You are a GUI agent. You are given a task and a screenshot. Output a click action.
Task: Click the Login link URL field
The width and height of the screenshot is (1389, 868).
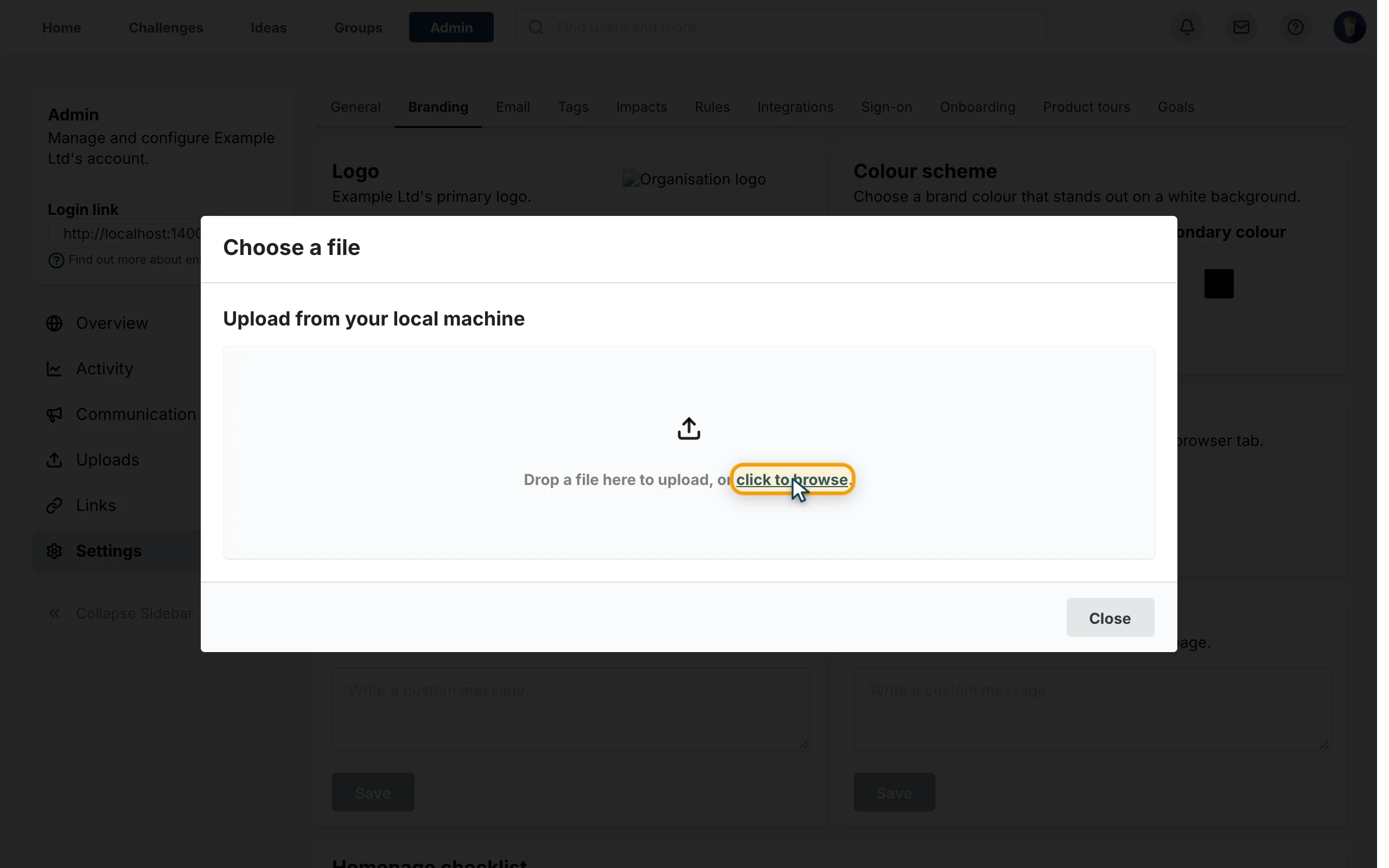pos(125,234)
